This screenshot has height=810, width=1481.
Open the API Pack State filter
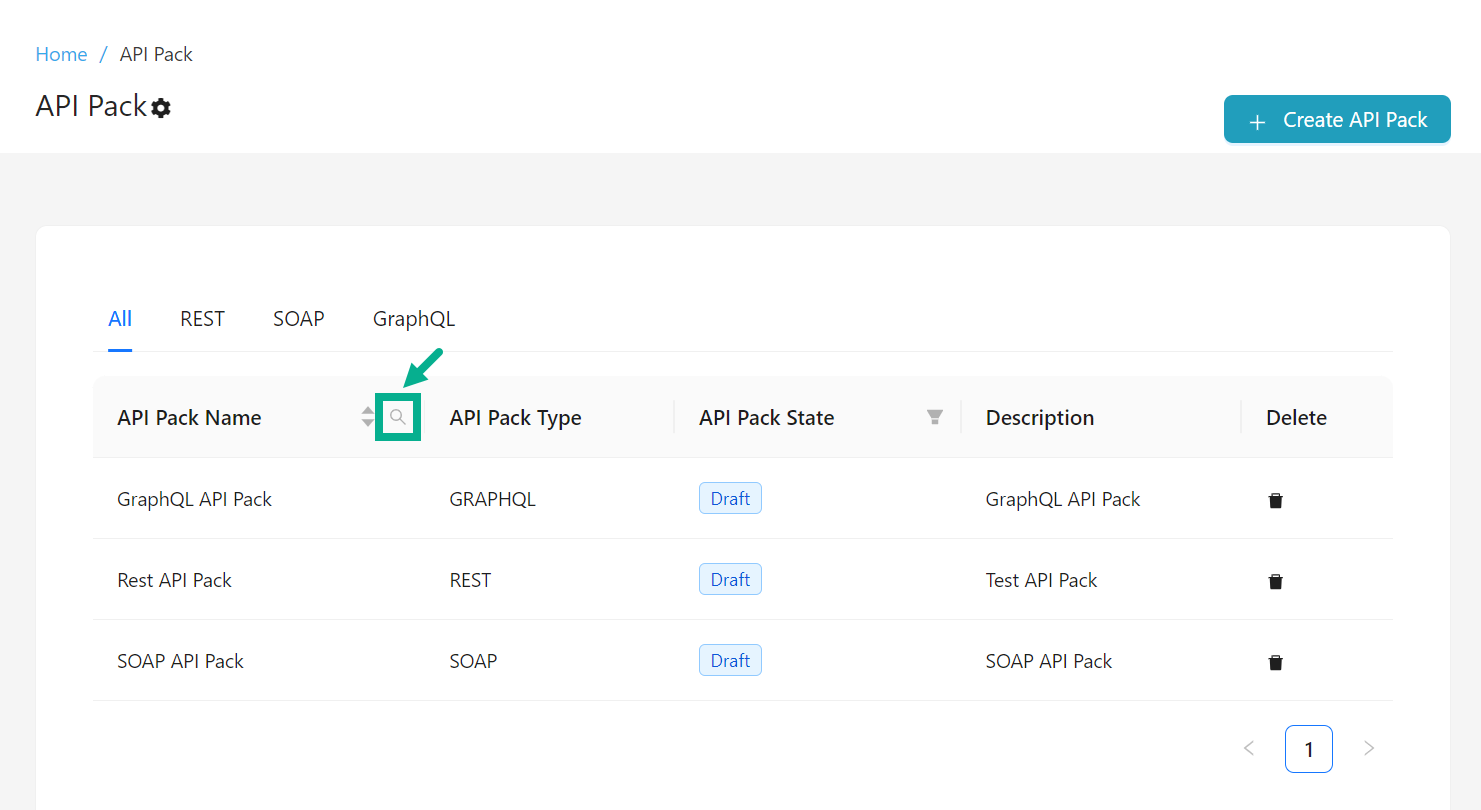(x=935, y=417)
